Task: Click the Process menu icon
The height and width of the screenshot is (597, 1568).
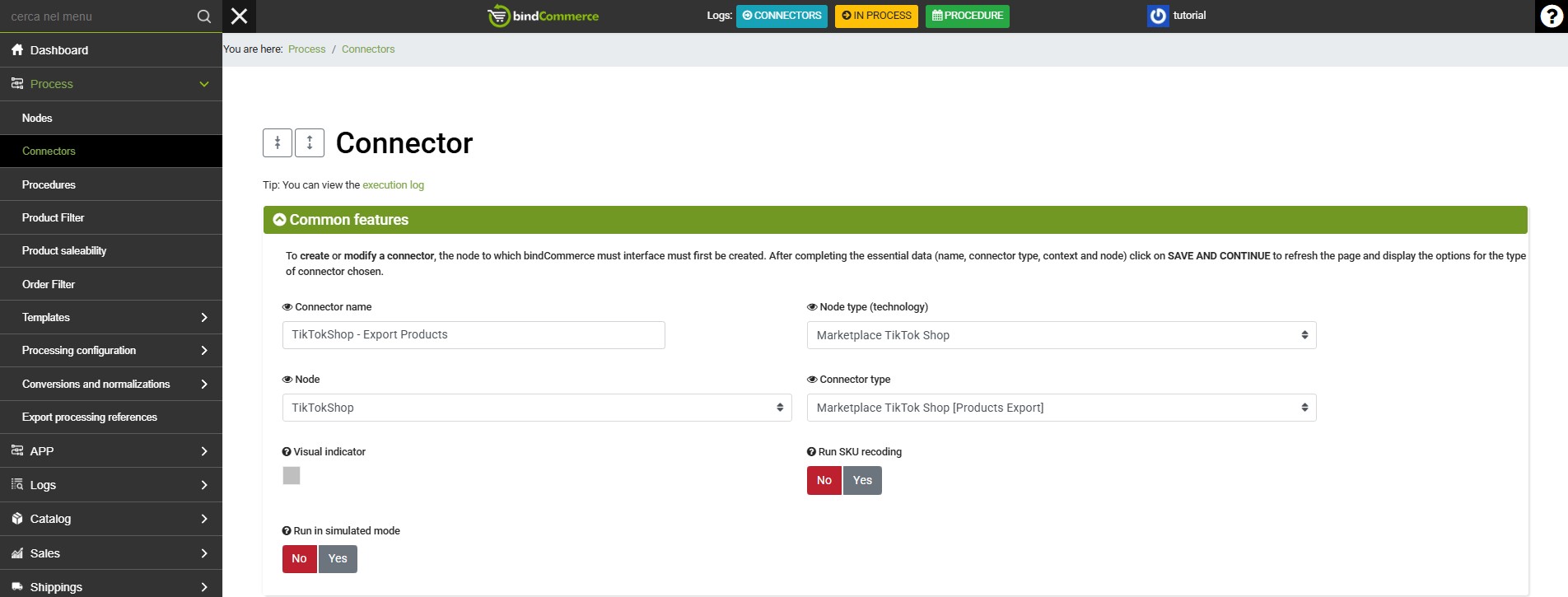Action: point(17,84)
